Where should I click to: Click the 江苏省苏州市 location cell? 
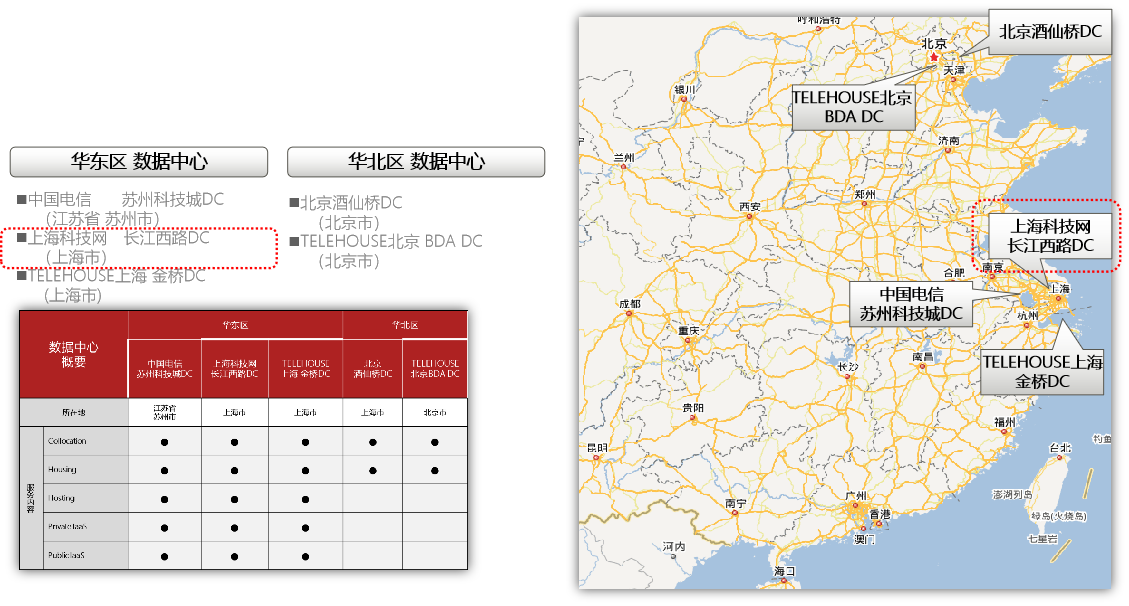[165, 412]
